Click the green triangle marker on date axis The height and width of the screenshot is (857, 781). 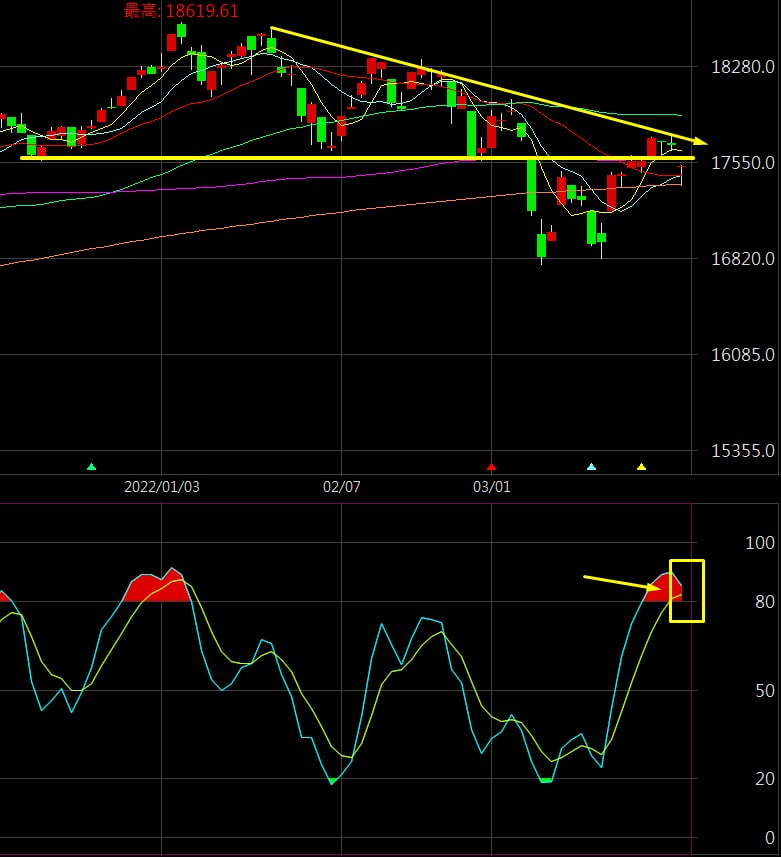91,467
